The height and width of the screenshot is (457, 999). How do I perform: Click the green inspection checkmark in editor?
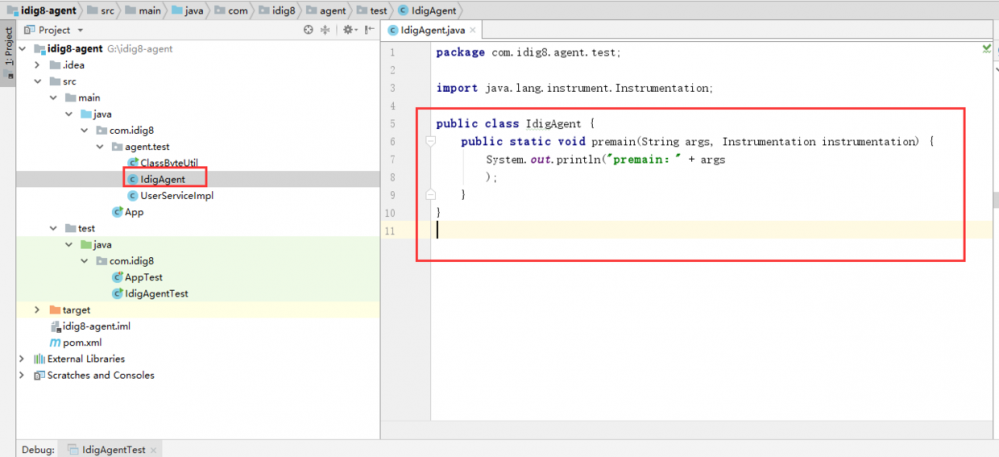click(988, 47)
